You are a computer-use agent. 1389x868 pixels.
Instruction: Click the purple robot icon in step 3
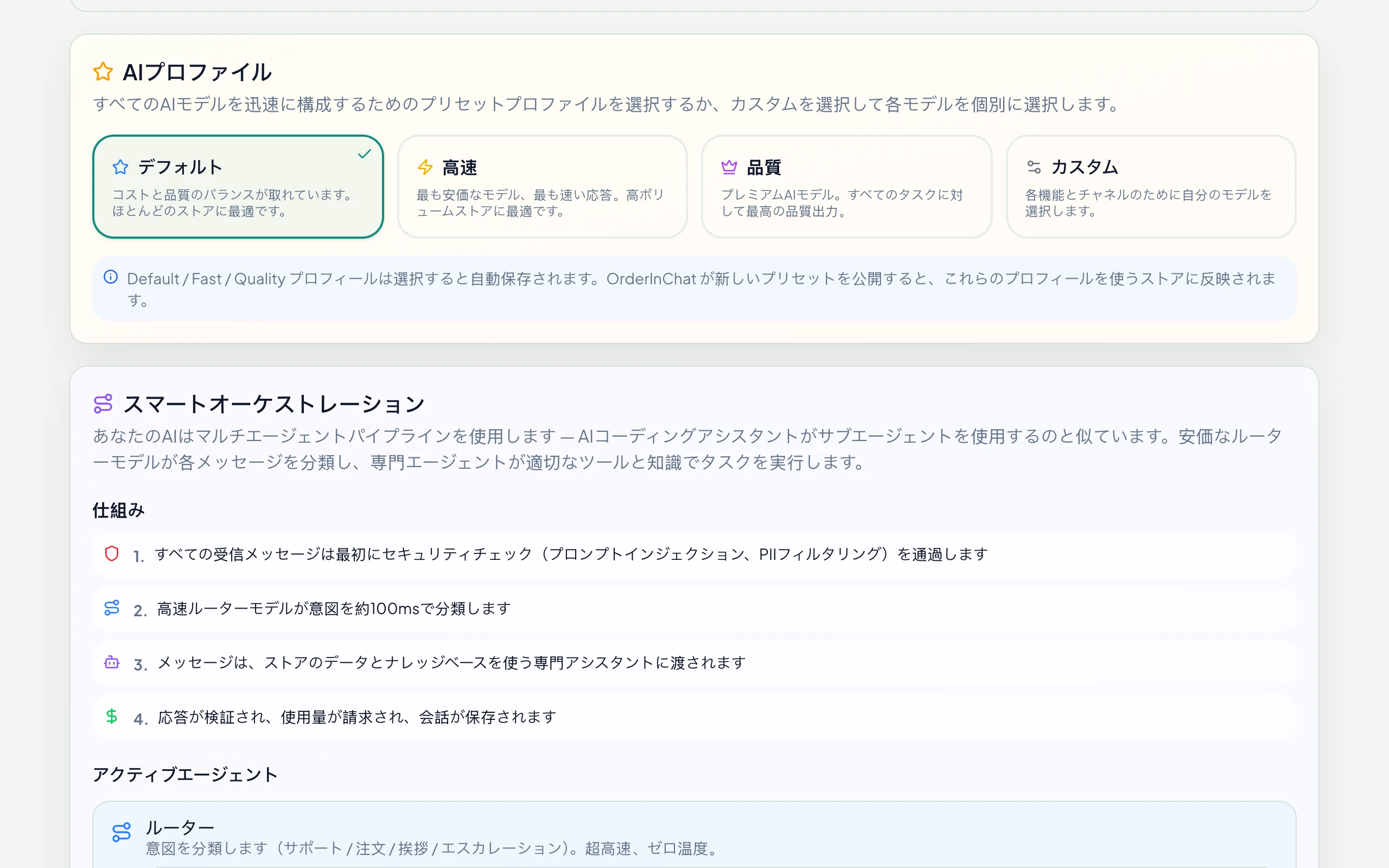(x=112, y=662)
